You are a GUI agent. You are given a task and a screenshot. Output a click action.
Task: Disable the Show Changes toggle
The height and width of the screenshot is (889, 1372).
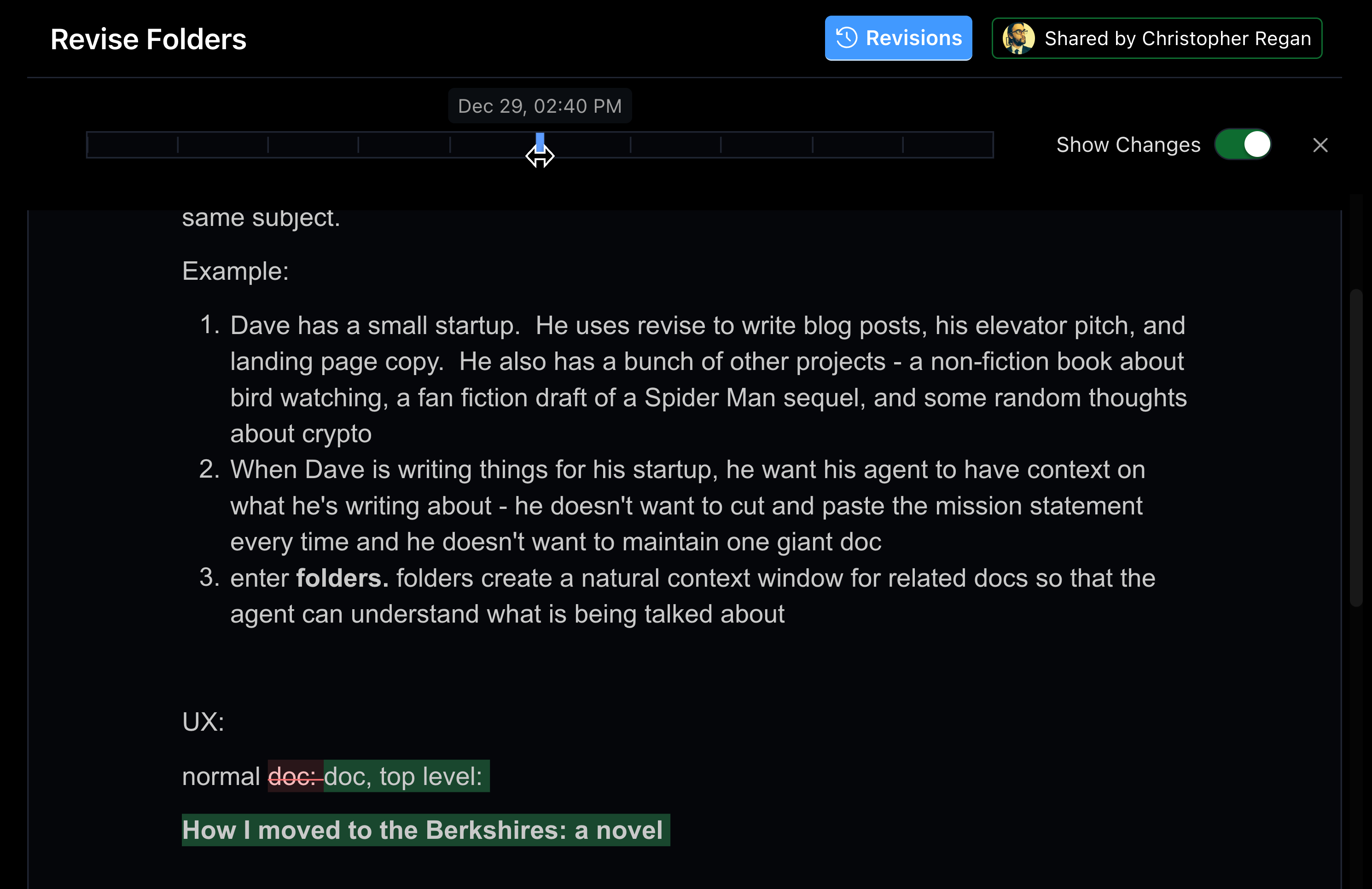click(x=1243, y=144)
